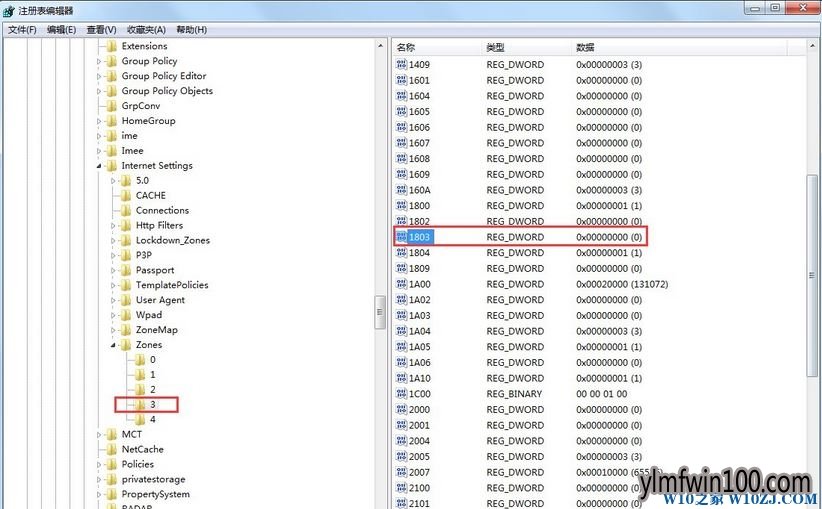
Task: Click the tree pane scrollbar thumb
Action: 380,312
